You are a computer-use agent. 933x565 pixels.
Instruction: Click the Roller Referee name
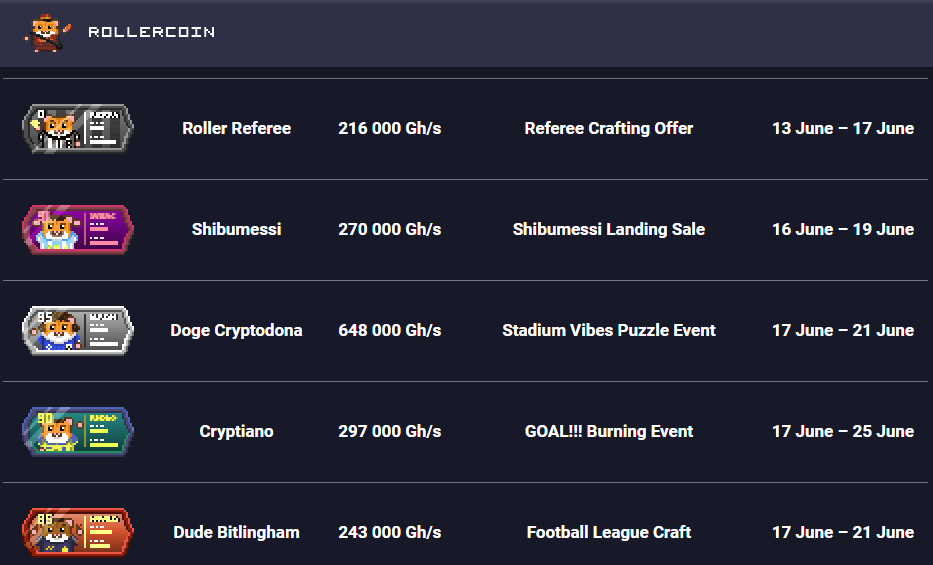[x=237, y=128]
